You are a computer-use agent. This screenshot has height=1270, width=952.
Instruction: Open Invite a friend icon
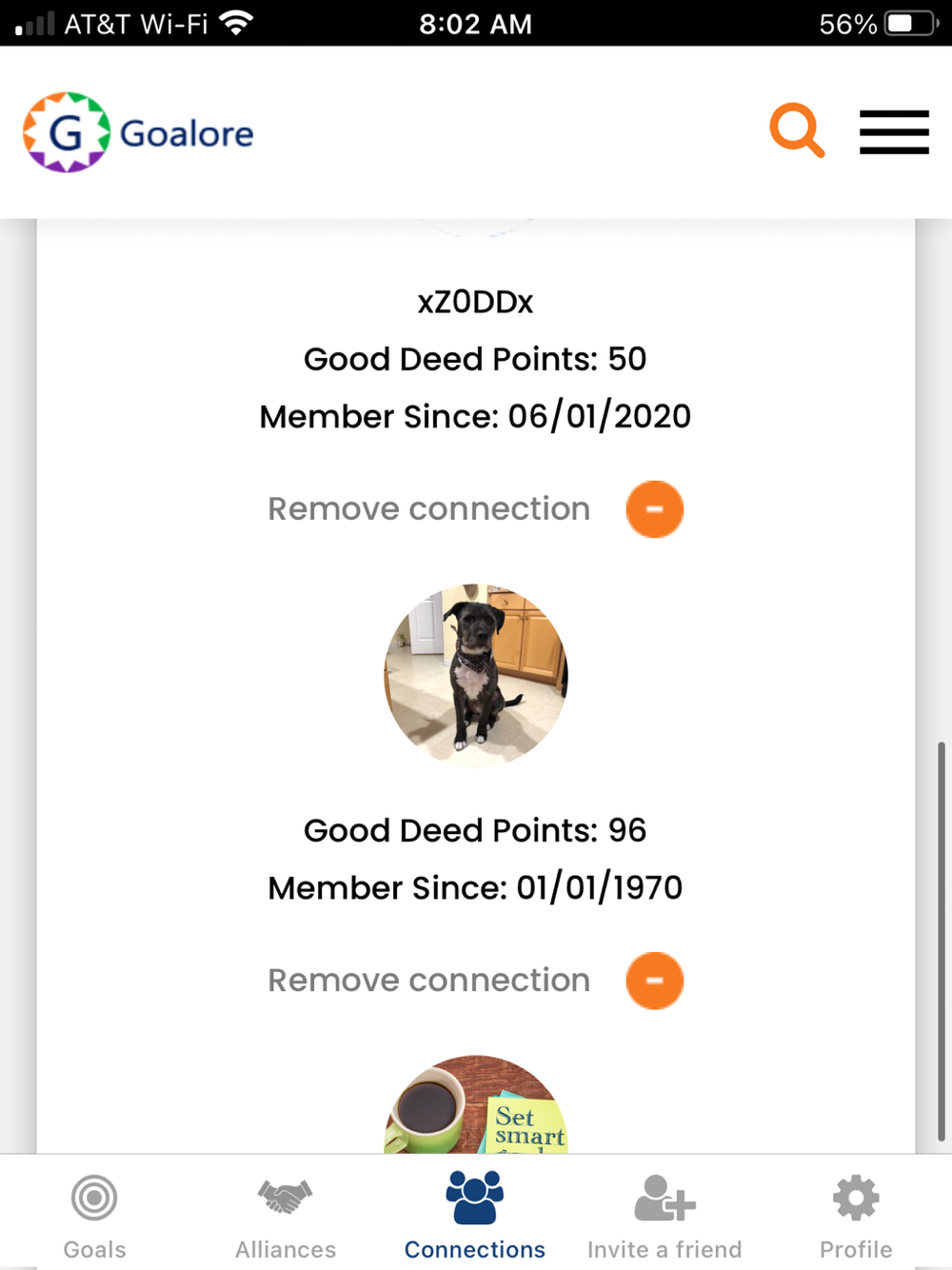[x=664, y=1198]
